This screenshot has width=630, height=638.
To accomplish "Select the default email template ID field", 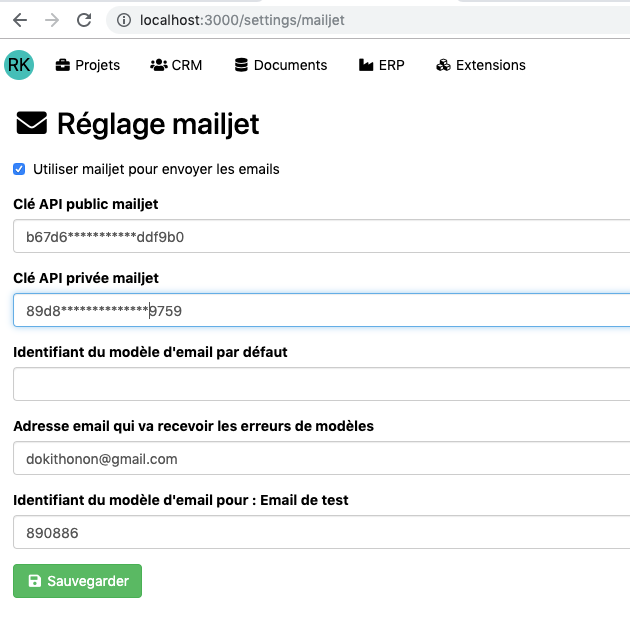I will point(320,384).
